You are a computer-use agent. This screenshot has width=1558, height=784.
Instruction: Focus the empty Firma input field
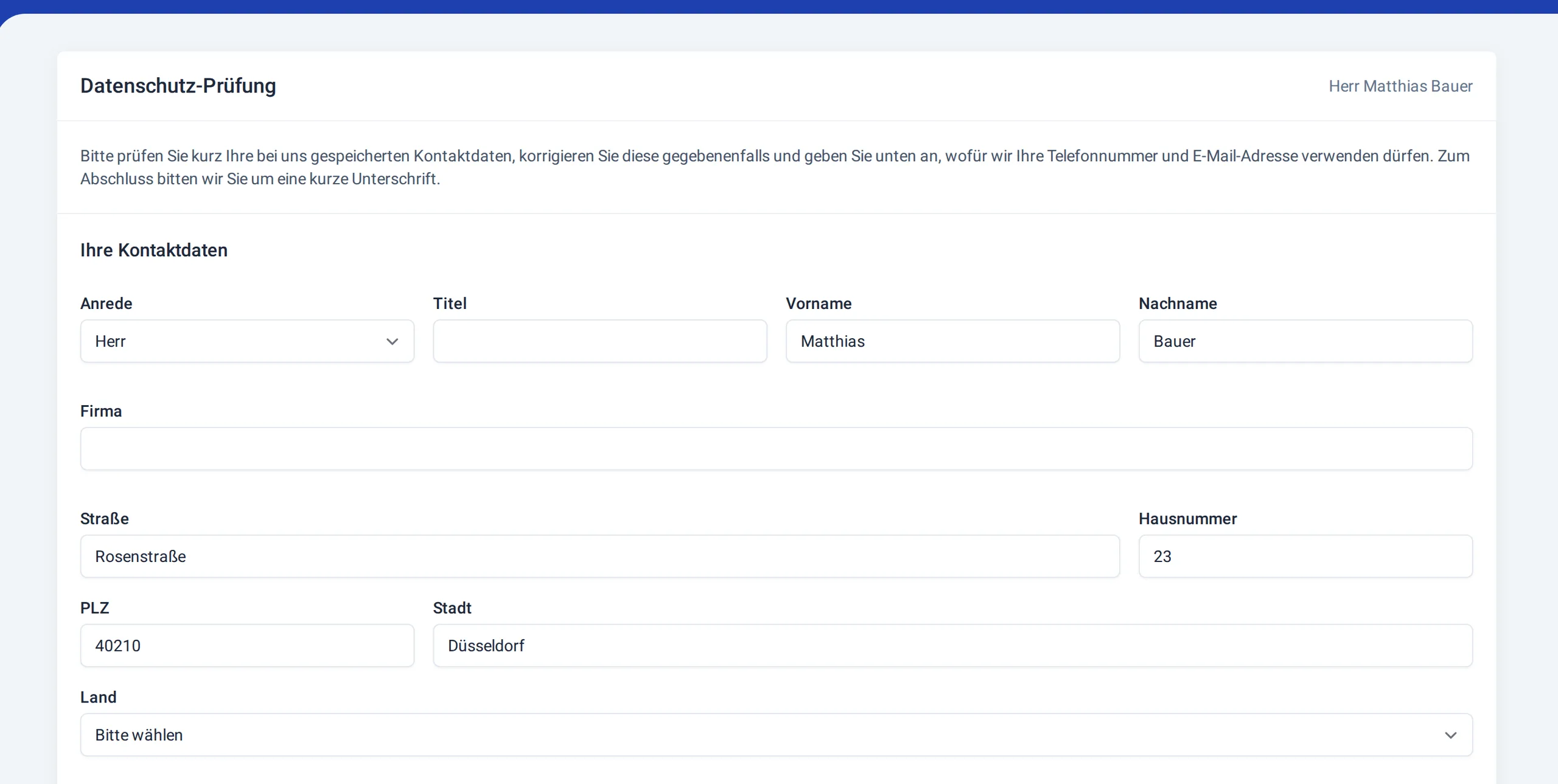click(x=777, y=449)
